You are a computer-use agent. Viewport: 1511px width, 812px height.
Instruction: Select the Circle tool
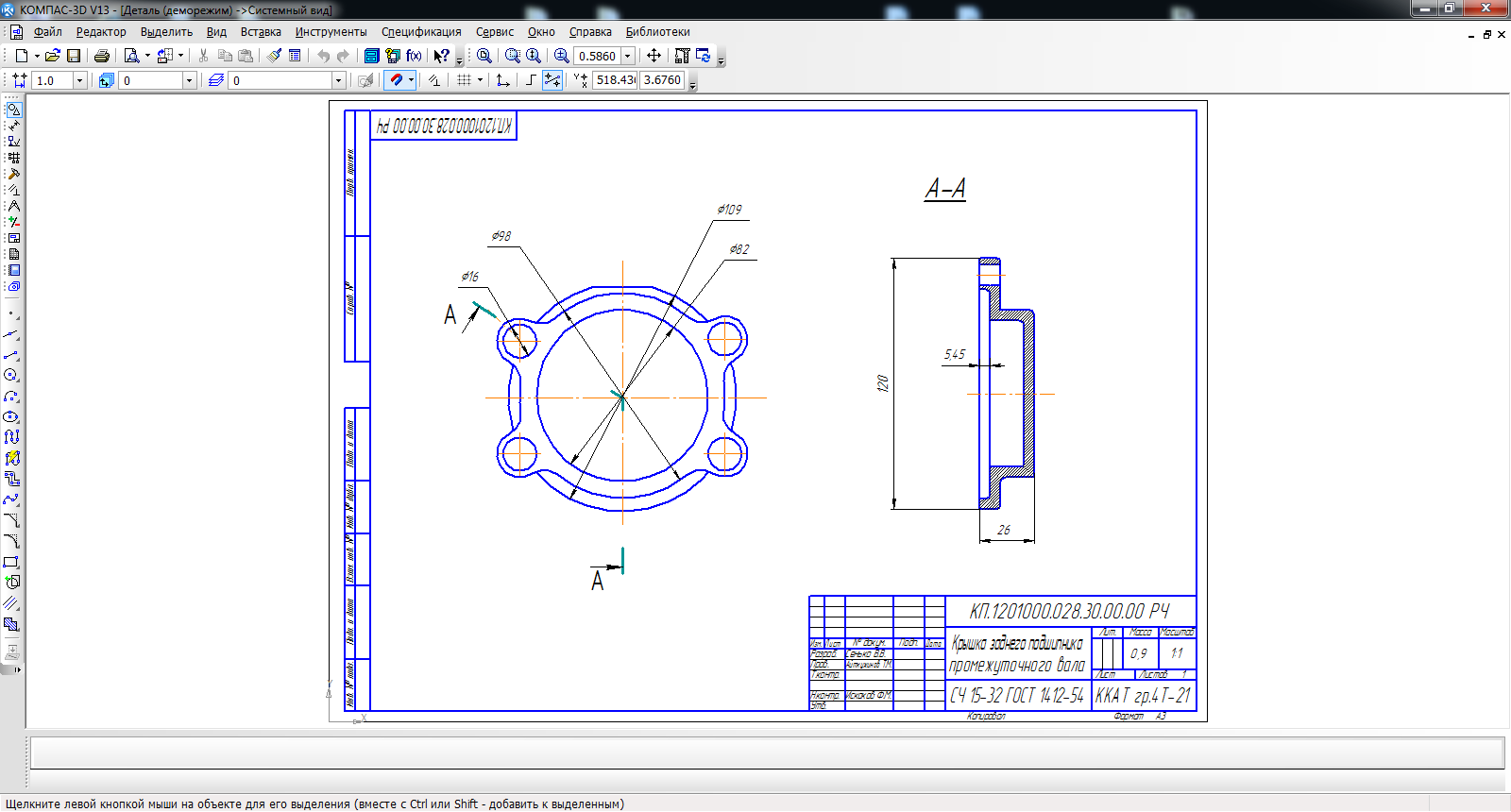[x=11, y=375]
